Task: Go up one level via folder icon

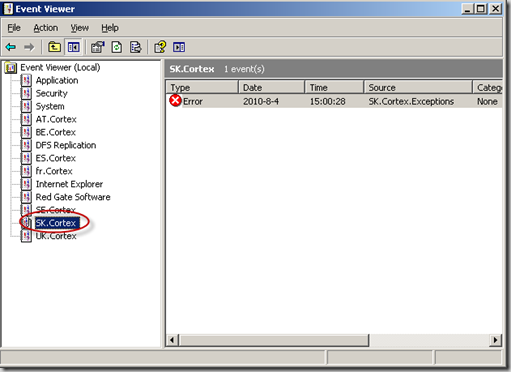Action: click(x=54, y=47)
